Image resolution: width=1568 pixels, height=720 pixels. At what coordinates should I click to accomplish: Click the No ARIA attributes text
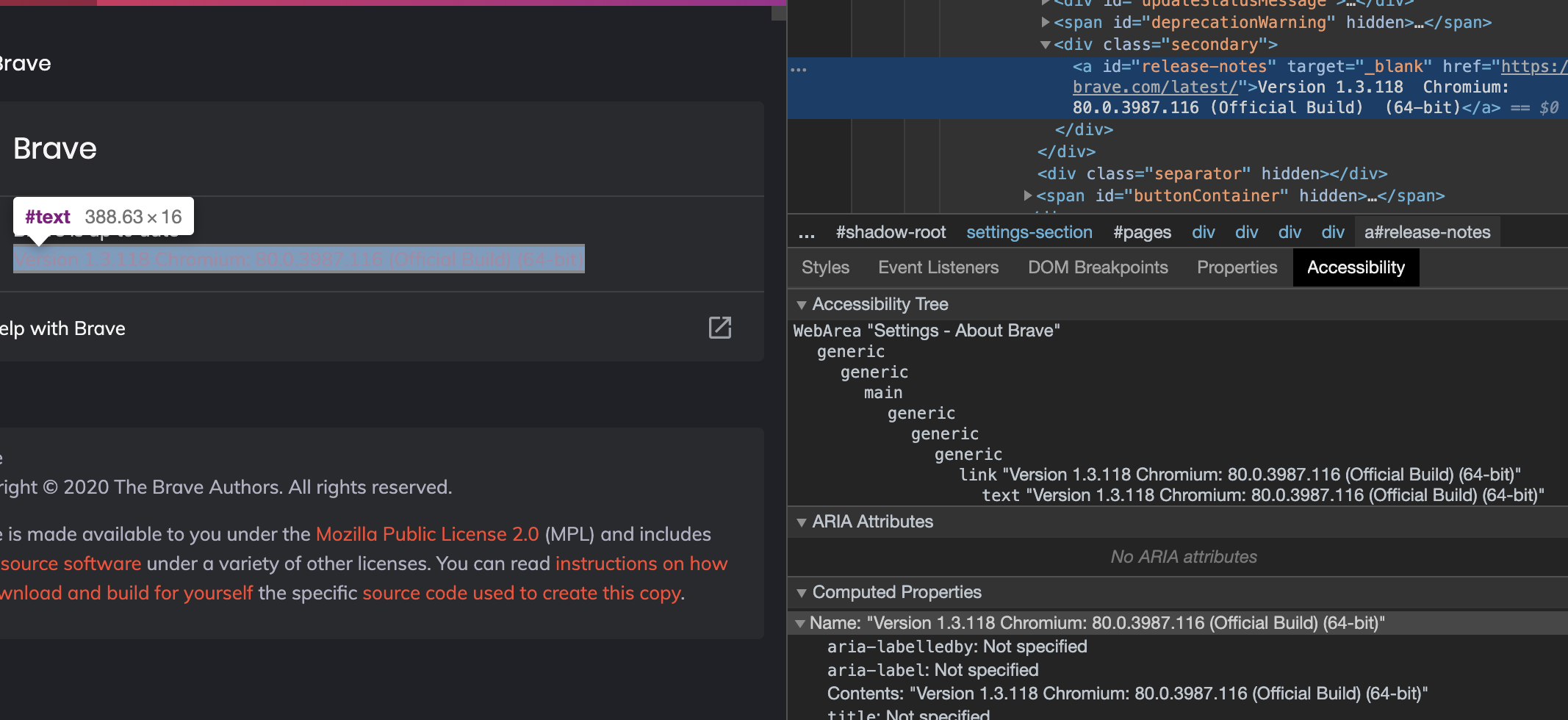tap(1184, 557)
